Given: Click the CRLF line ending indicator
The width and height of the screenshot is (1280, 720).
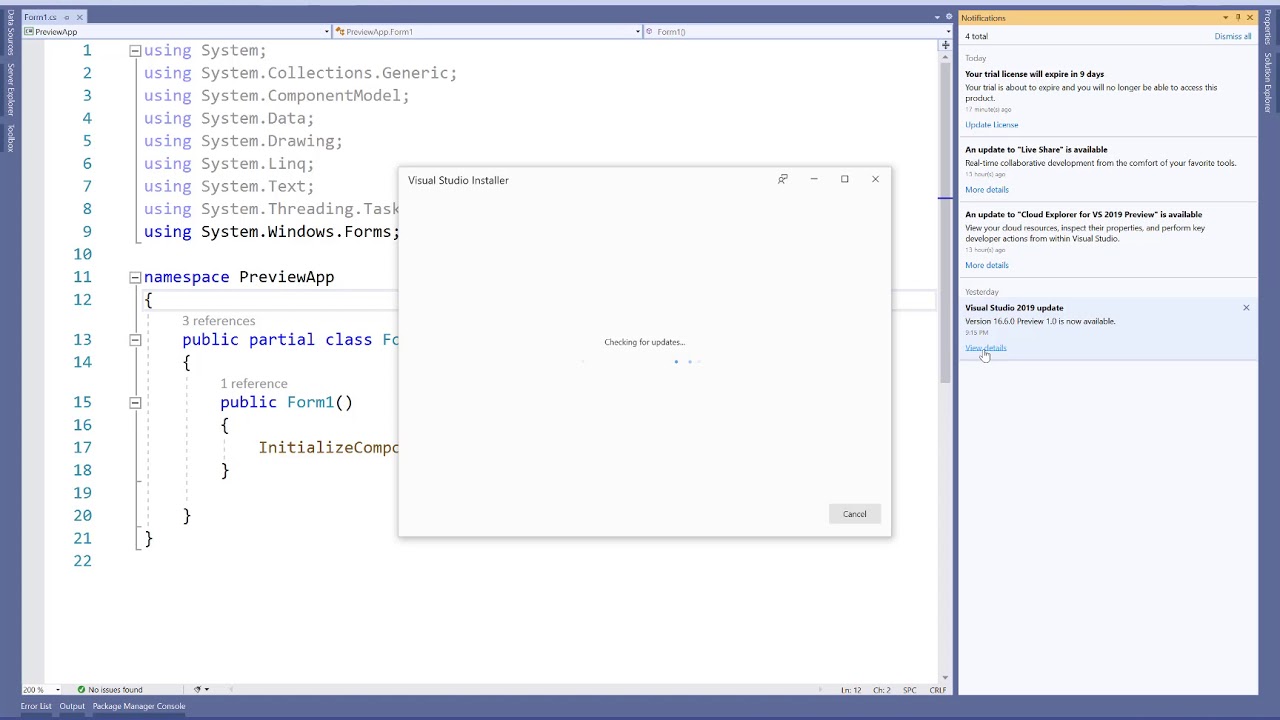Looking at the screenshot, I should (x=937, y=690).
